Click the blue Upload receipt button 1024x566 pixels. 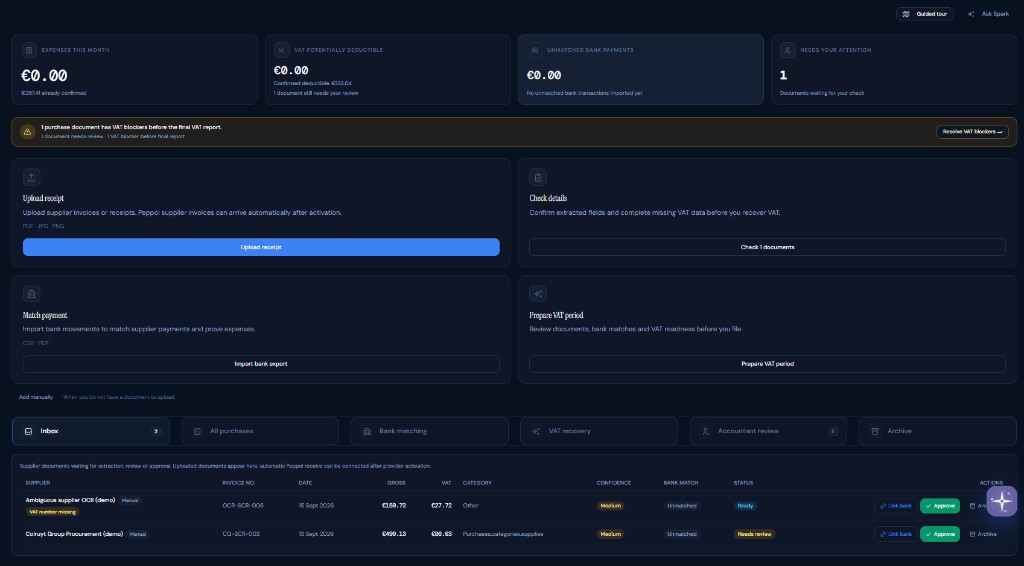click(x=261, y=247)
